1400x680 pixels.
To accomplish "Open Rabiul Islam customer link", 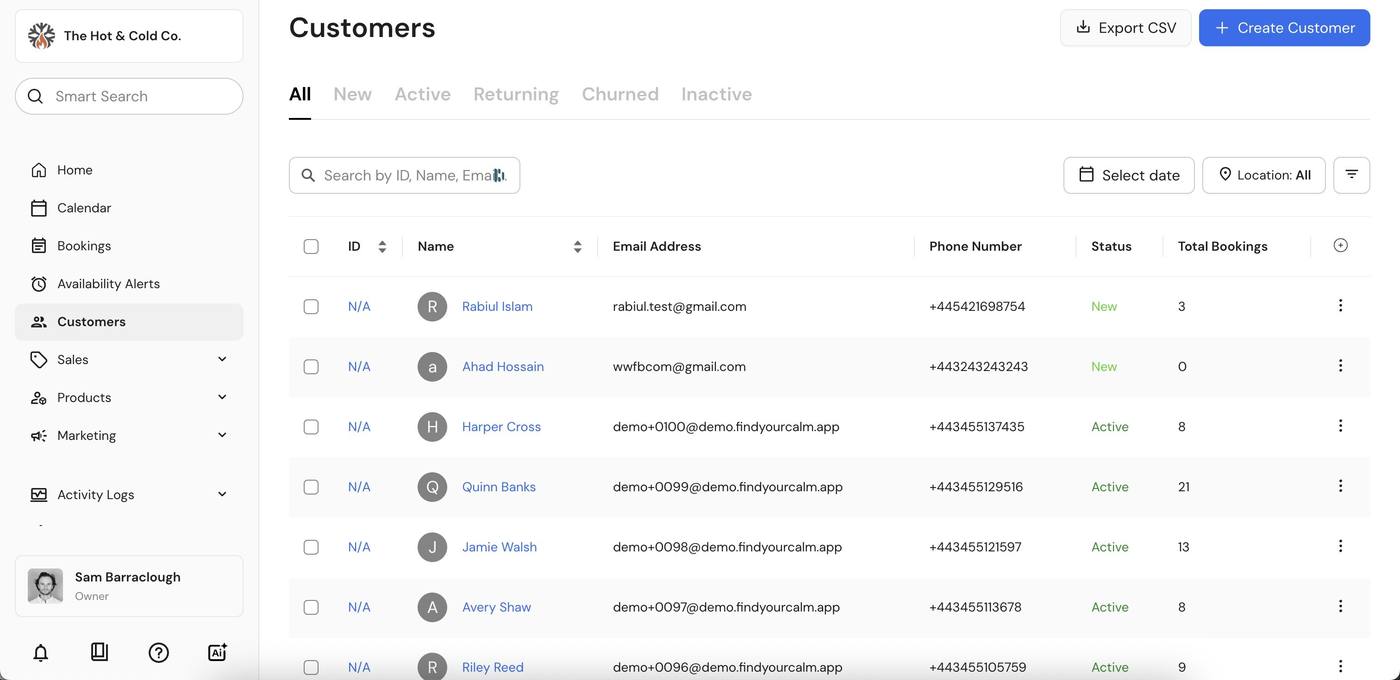I will pos(497,307).
